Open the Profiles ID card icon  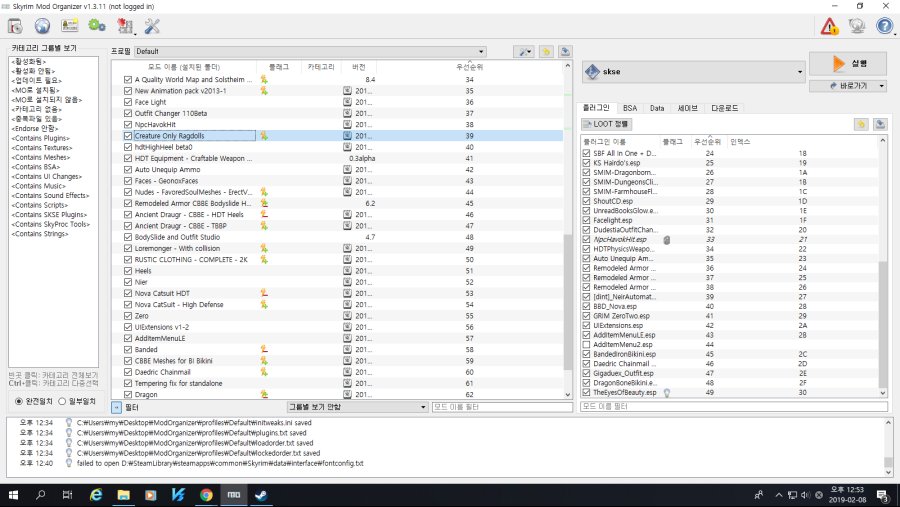[69, 26]
